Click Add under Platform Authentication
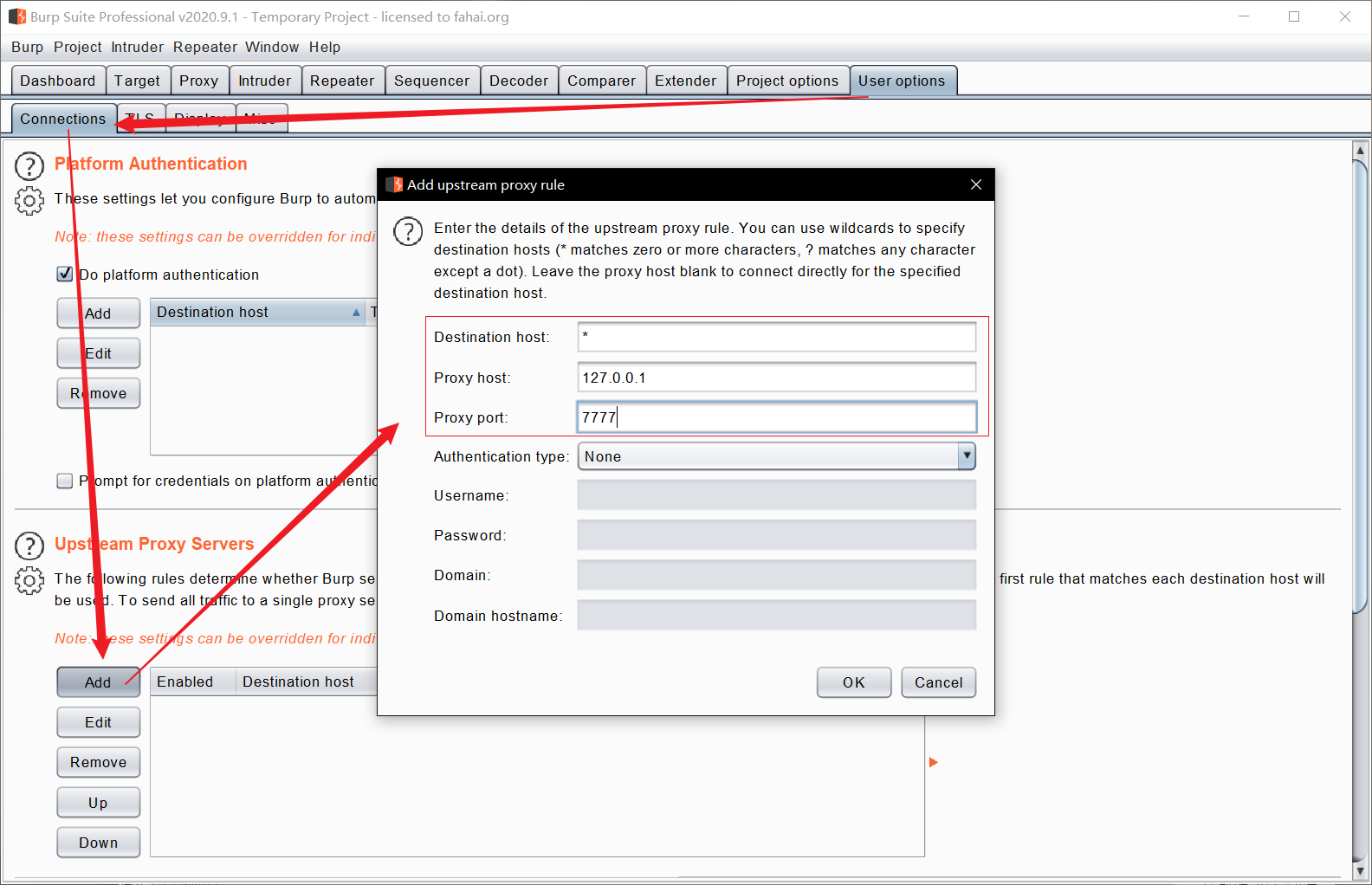 point(98,313)
